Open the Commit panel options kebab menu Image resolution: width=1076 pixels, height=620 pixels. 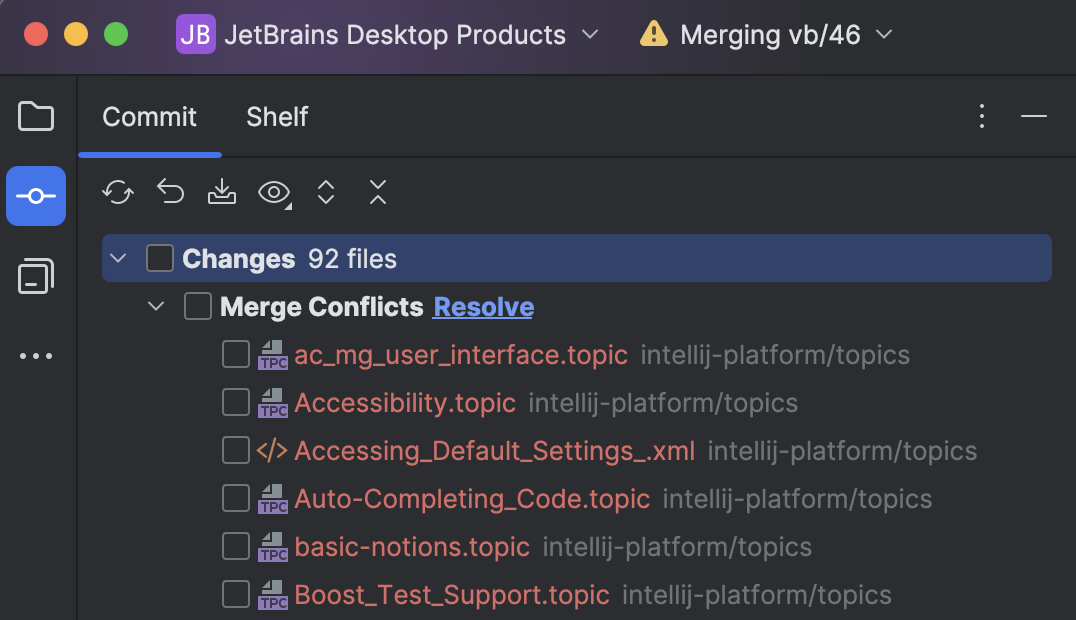point(982,116)
